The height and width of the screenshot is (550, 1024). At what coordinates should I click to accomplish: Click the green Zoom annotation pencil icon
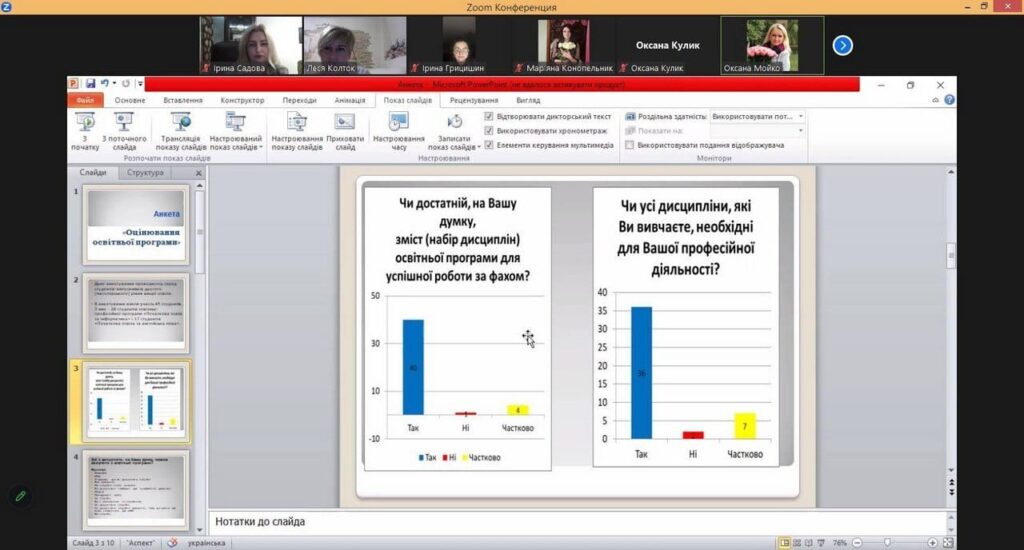(x=18, y=495)
